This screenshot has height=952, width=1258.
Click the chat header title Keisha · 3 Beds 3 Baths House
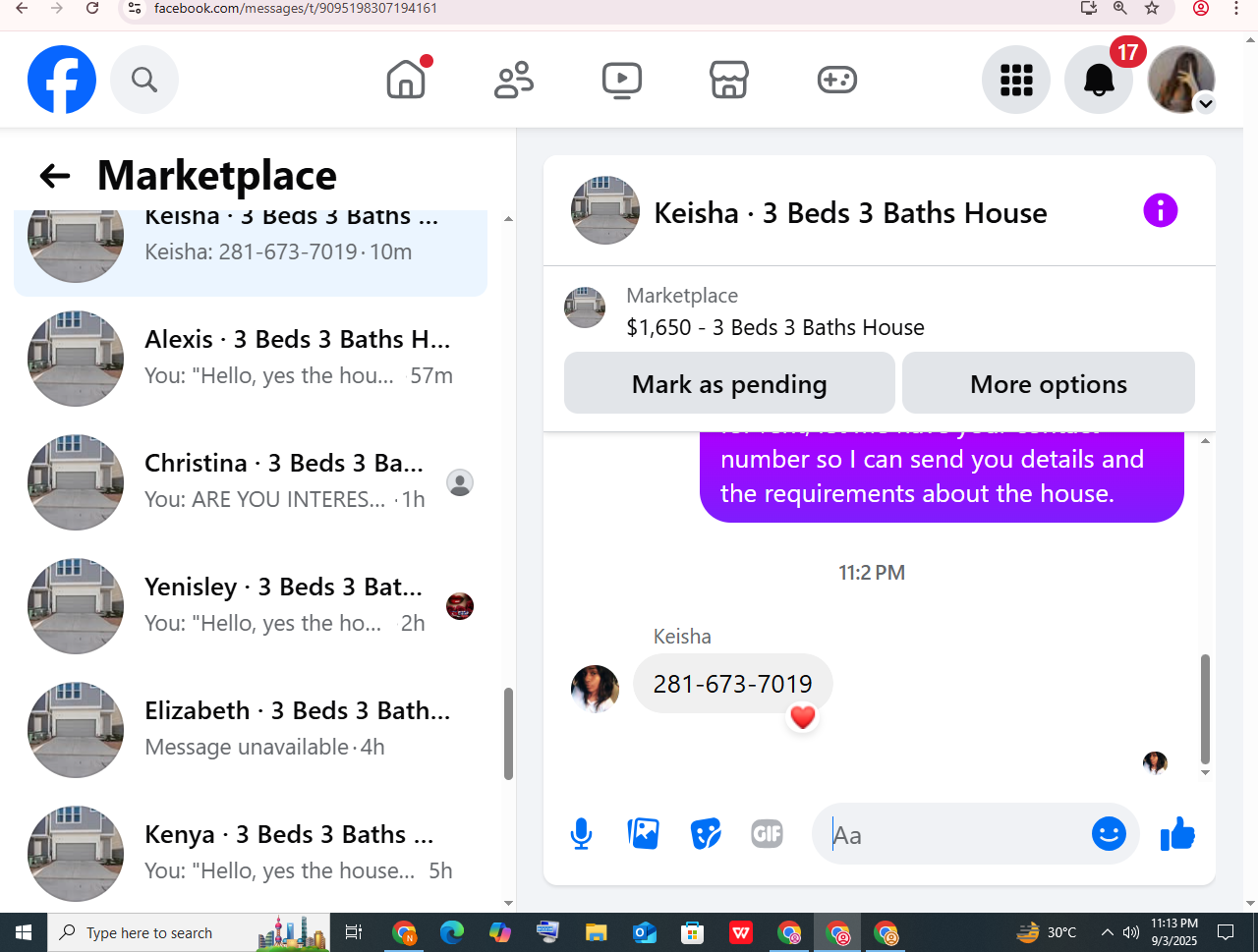point(851,213)
